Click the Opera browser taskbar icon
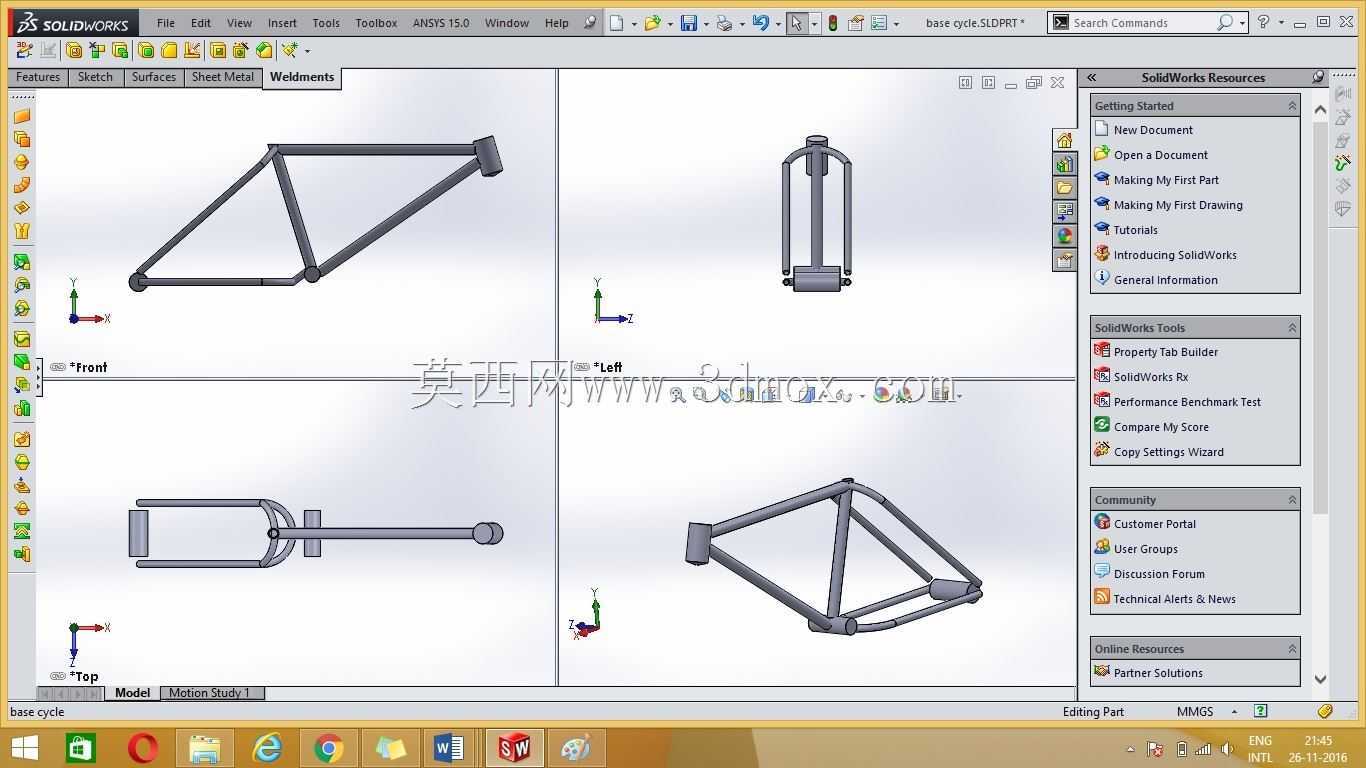 pos(143,748)
